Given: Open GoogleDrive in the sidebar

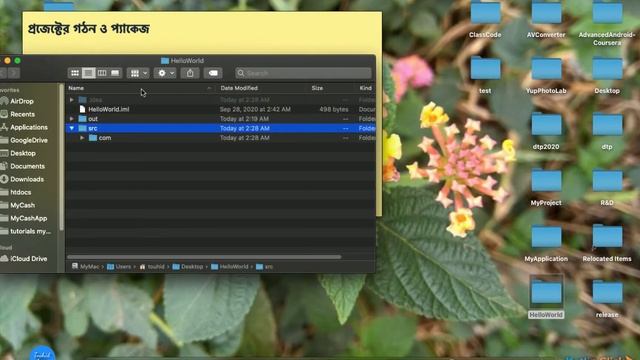Looking at the screenshot, I should click(29, 140).
